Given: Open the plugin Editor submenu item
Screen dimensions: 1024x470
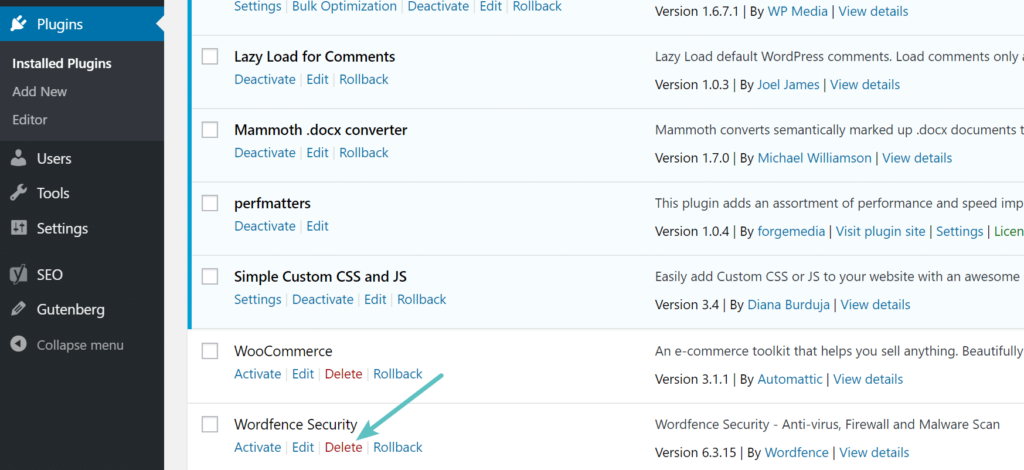Looking at the screenshot, I should click(30, 119).
